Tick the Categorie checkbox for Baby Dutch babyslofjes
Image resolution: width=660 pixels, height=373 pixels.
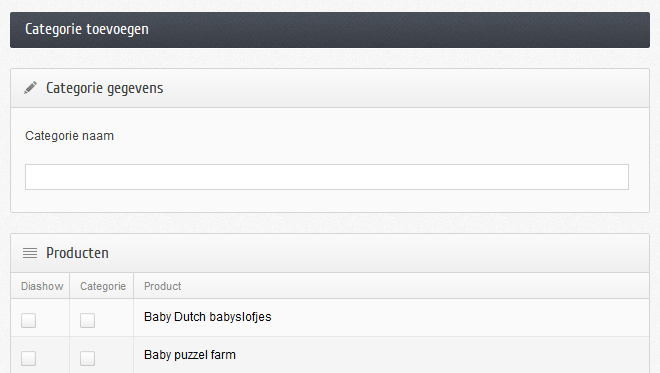click(88, 320)
